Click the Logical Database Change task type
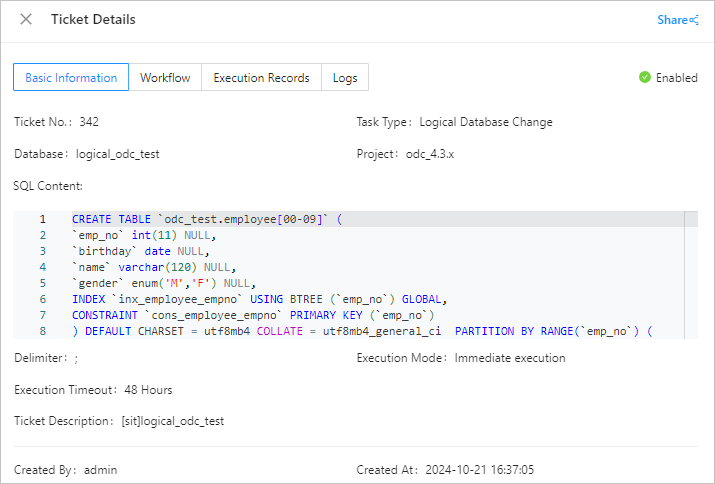This screenshot has height=484, width=715. coord(486,122)
